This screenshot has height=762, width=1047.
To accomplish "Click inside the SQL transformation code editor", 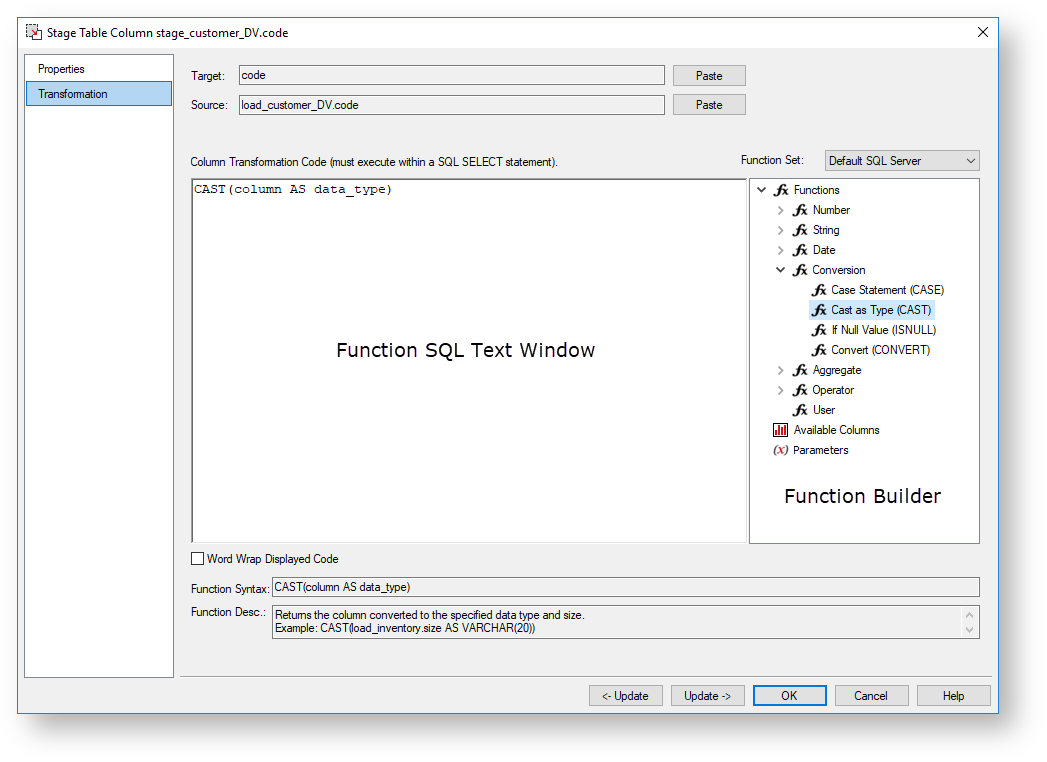I will (469, 361).
